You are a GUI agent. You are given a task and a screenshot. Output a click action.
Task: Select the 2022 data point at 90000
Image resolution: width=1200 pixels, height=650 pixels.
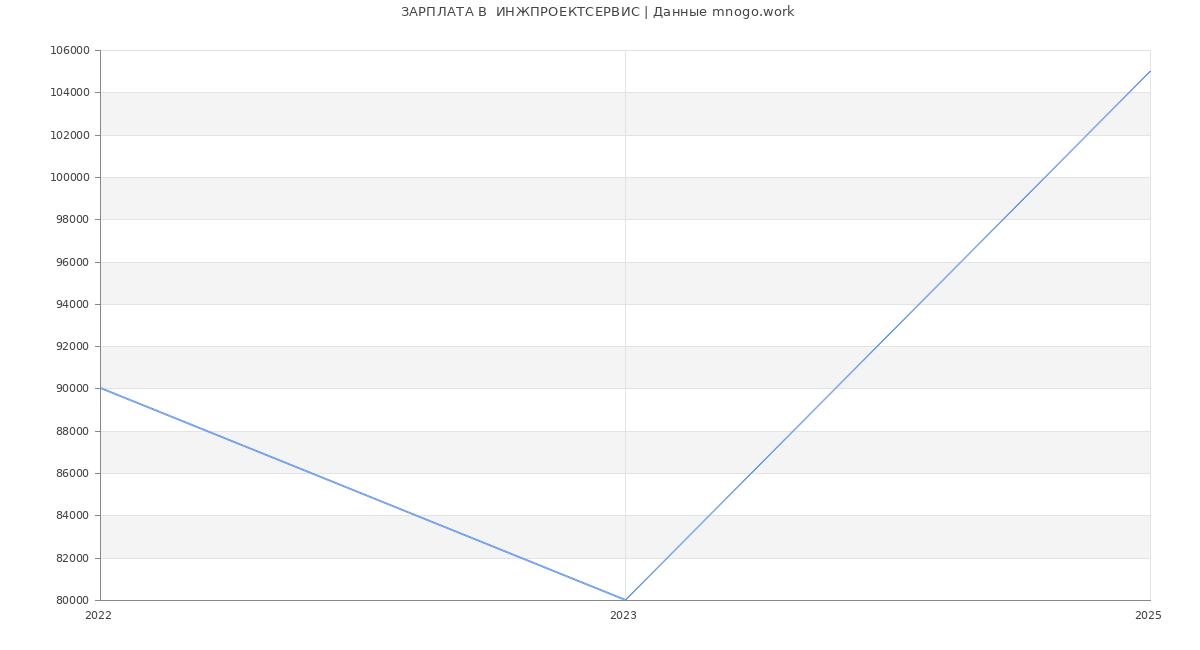101,388
